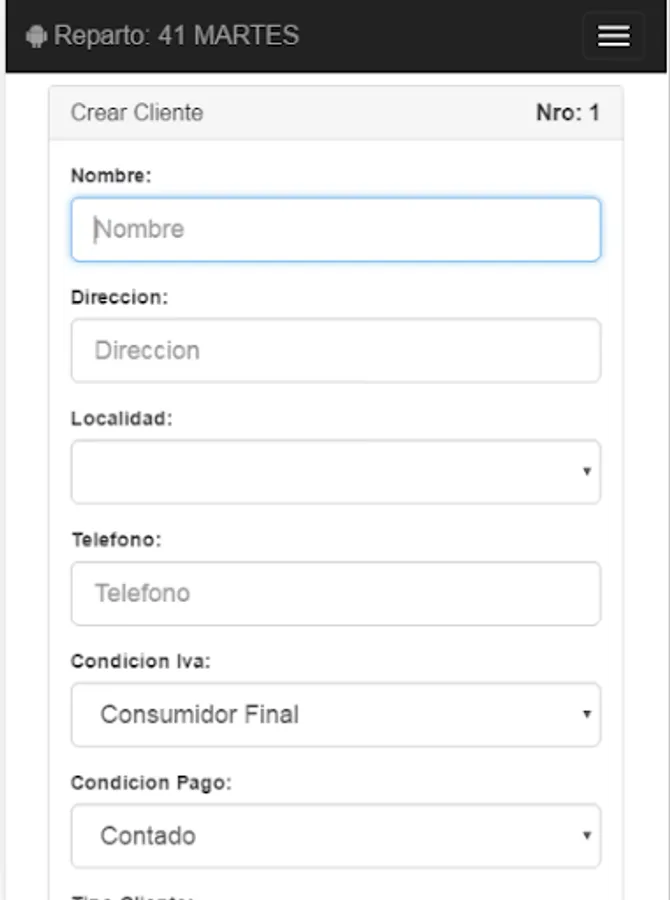Open the Localidad dropdown
Image resolution: width=670 pixels, height=900 pixels.
(x=335, y=471)
